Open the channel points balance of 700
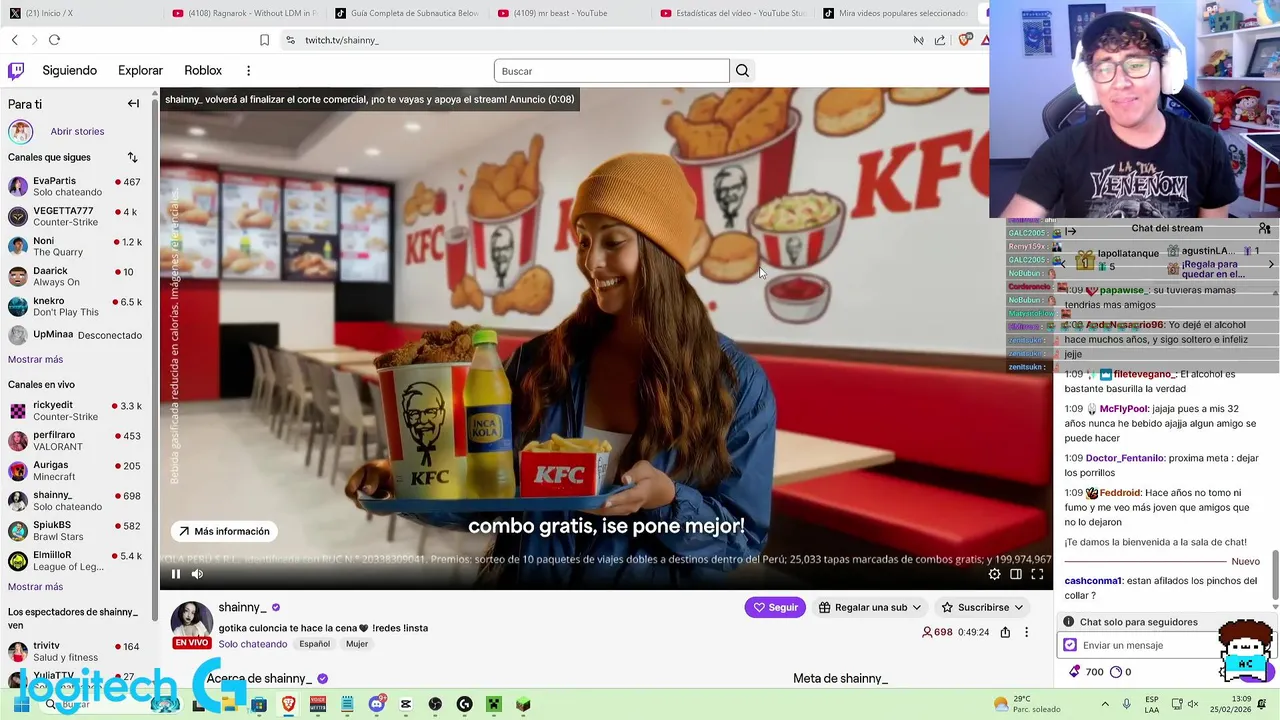The width and height of the screenshot is (1280, 720). point(1086,672)
